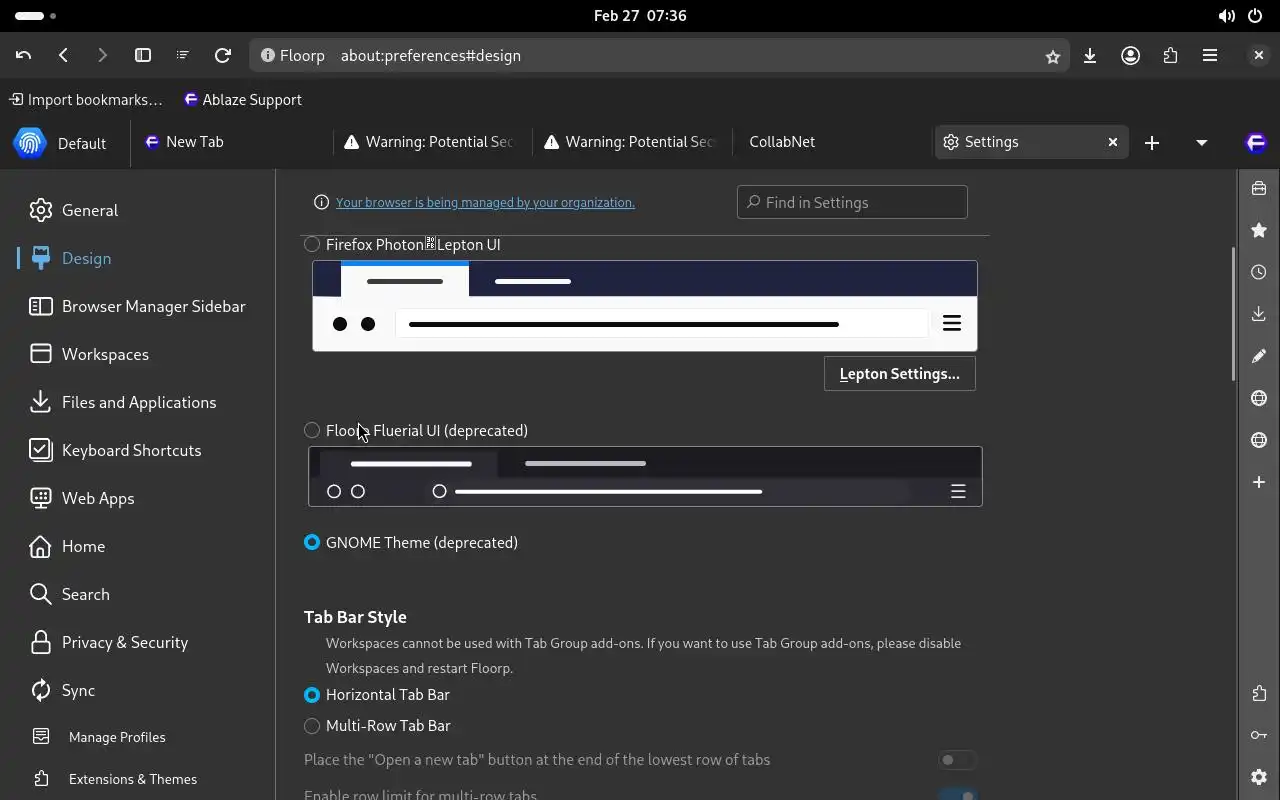Expand the list all tabs dropdown arrow
Viewport: 1280px width, 800px height.
tap(1202, 143)
